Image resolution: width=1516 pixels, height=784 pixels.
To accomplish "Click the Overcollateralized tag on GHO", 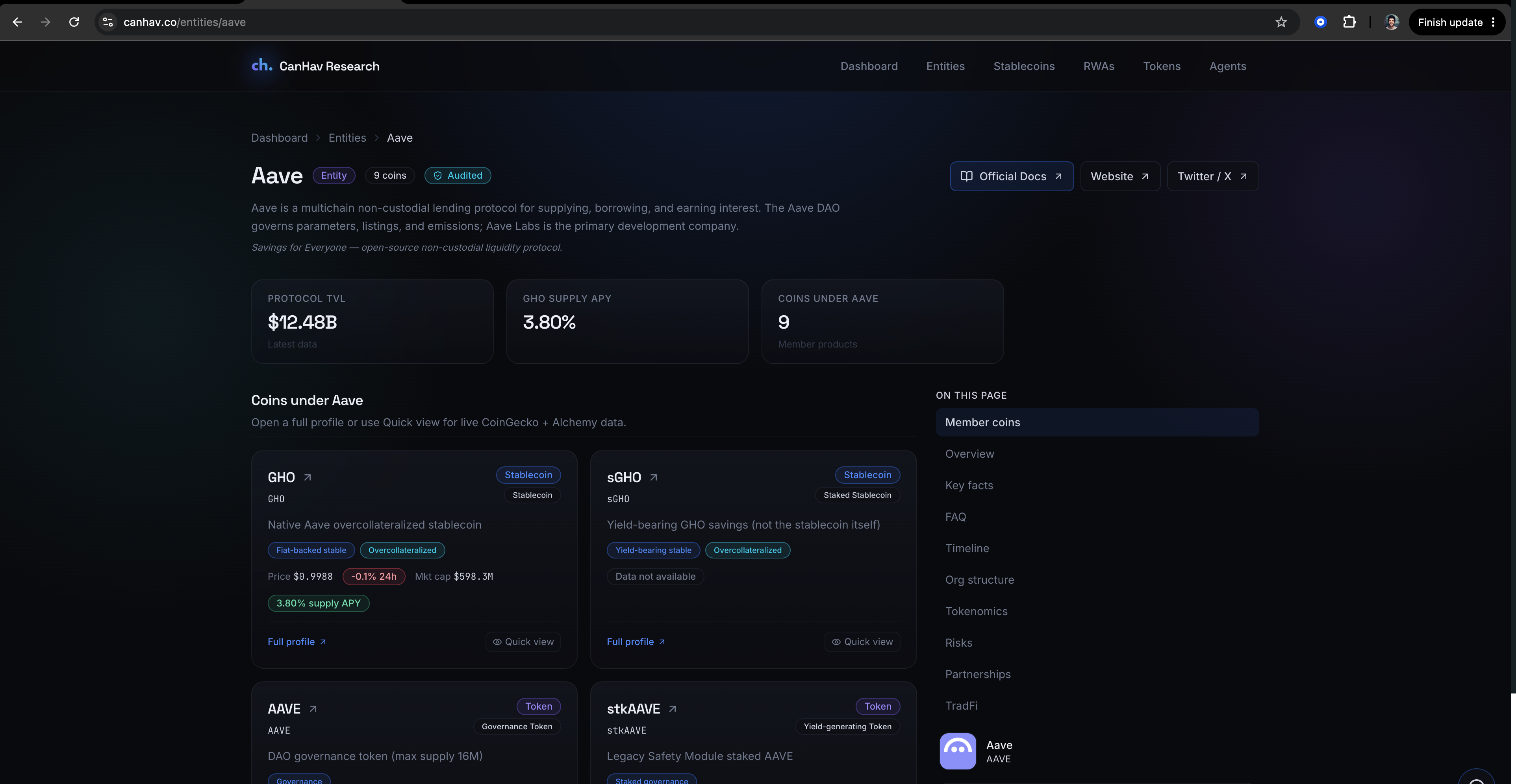I will 402,550.
